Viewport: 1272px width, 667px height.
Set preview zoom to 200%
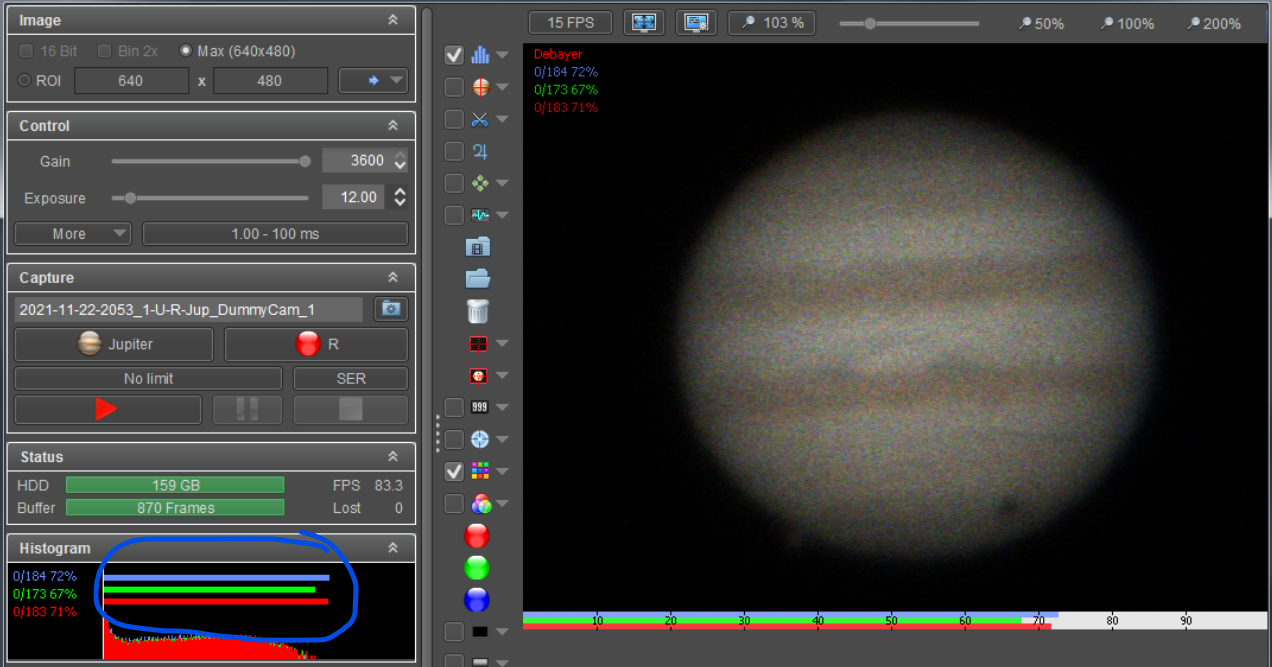pos(1214,23)
